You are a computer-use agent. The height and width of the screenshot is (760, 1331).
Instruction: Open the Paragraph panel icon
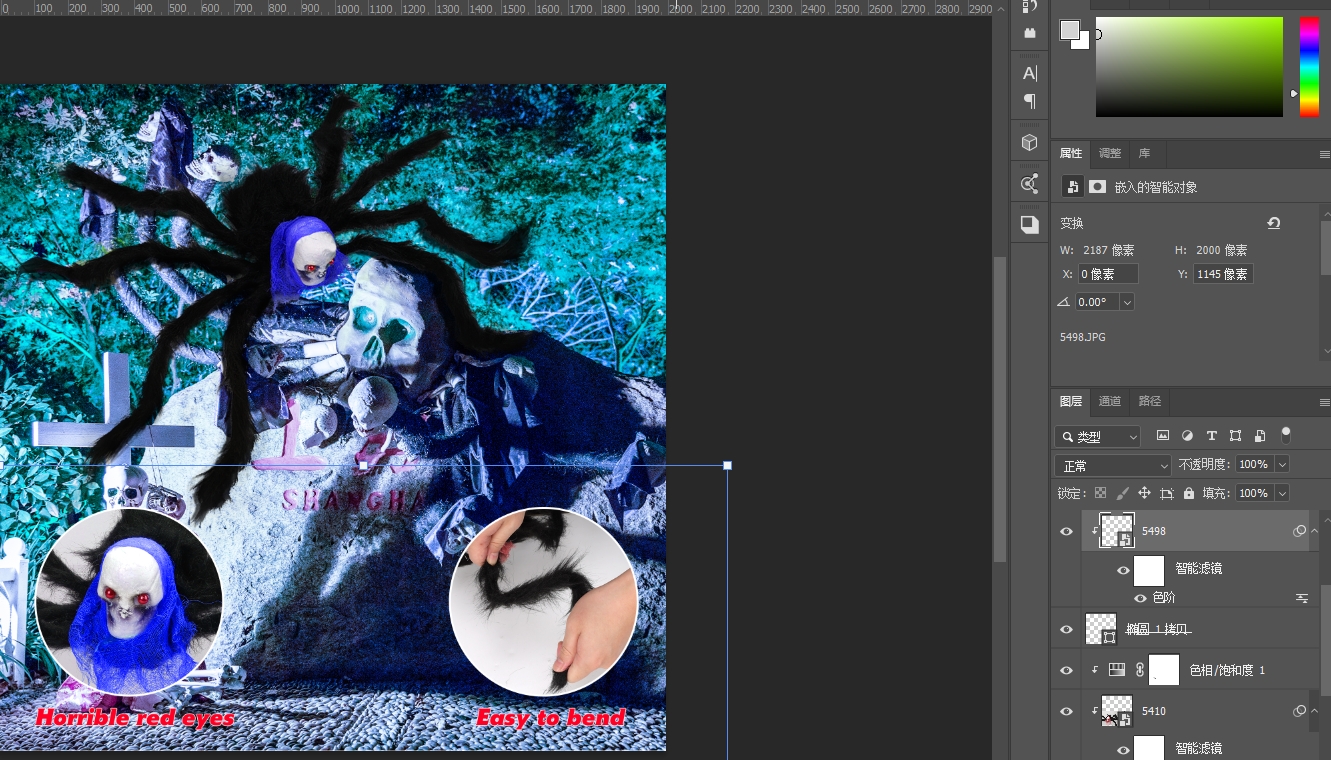coord(1029,101)
